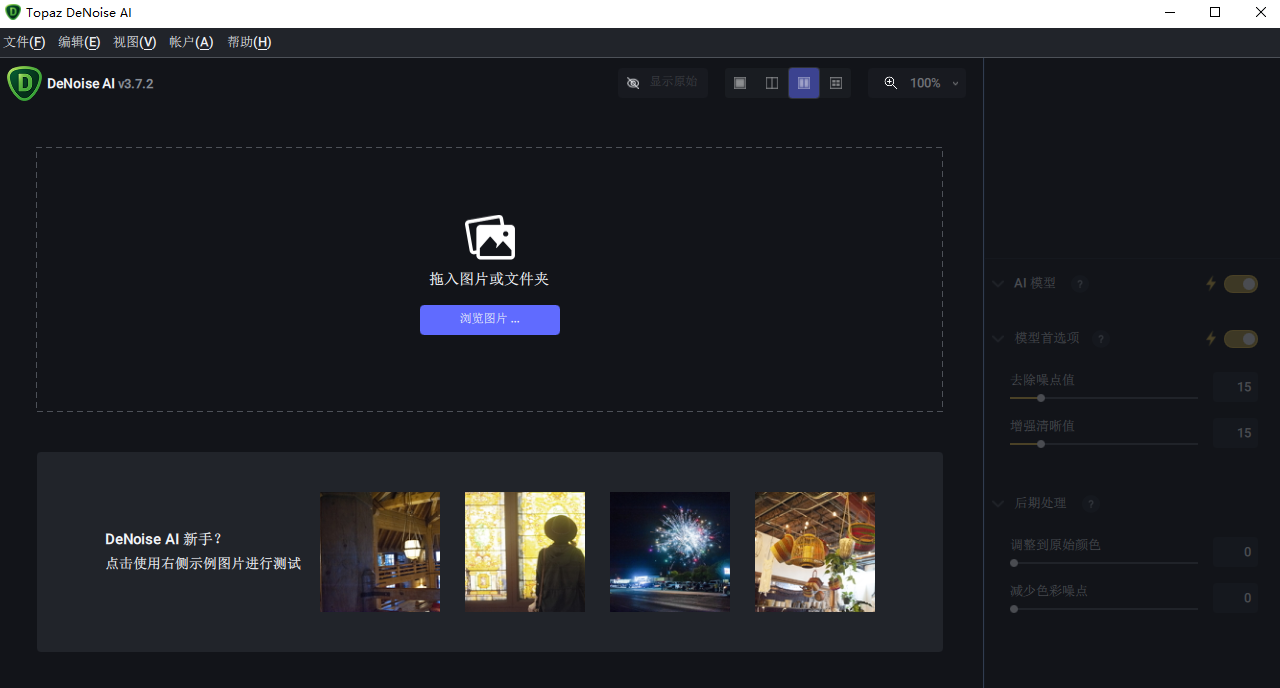Image resolution: width=1280 pixels, height=688 pixels.
Task: Collapse the 后期处理 section
Action: pos(998,504)
